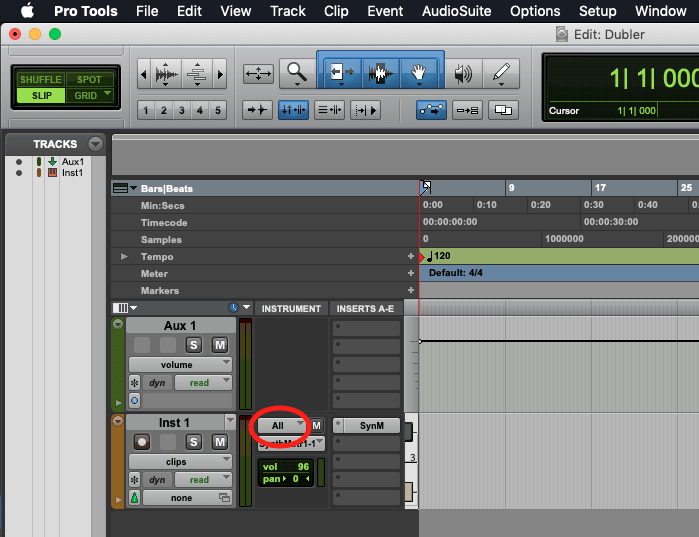Open Inst 1 track view selector clips
699x537 pixels.
tap(180, 462)
